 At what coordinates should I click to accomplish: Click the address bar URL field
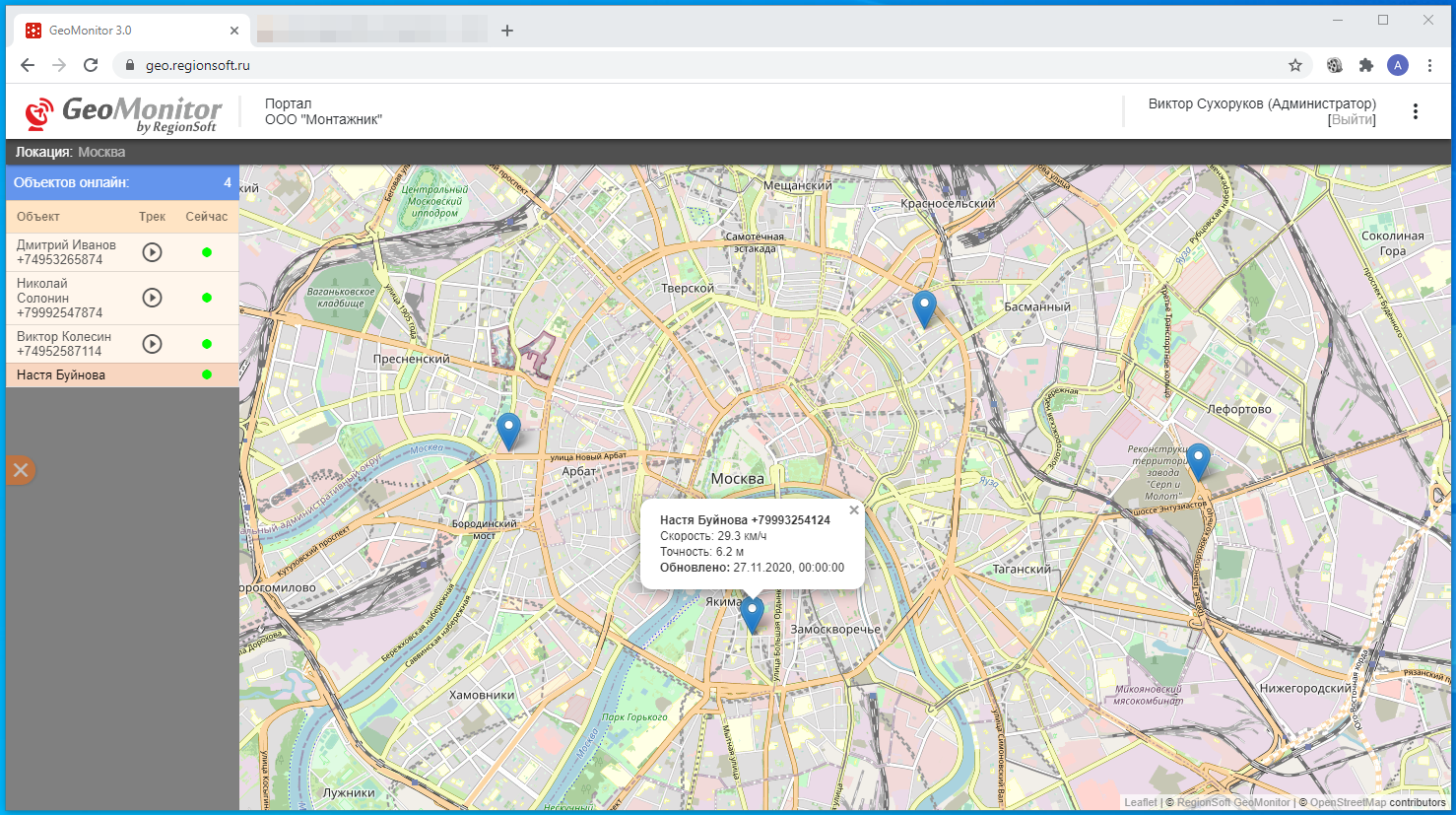coord(690,65)
